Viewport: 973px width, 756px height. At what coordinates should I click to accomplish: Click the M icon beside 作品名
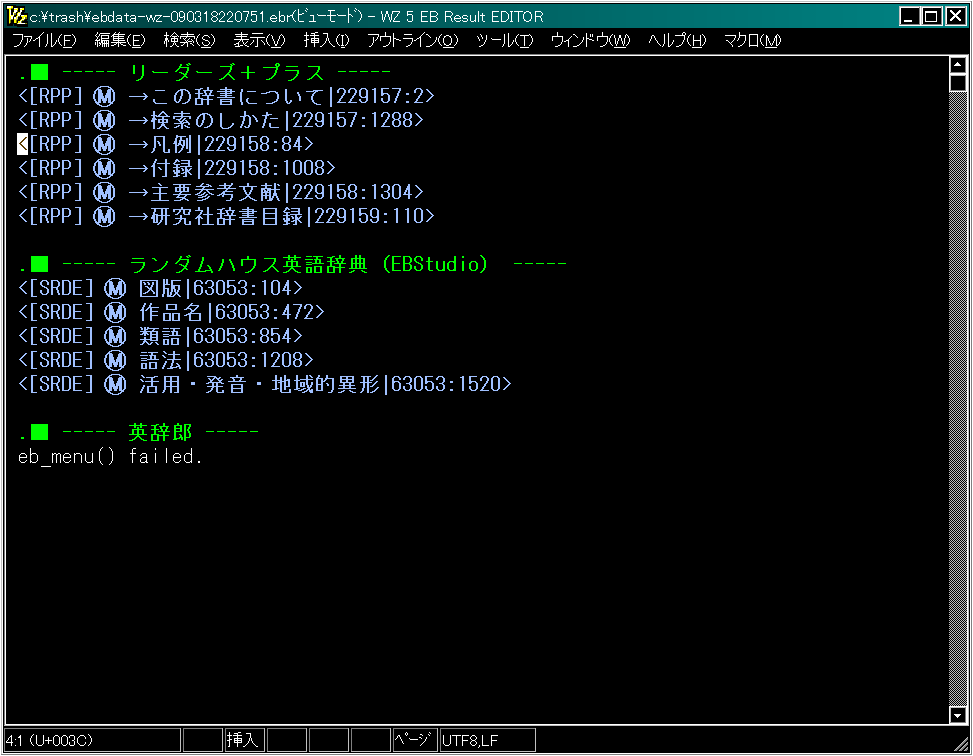point(115,312)
